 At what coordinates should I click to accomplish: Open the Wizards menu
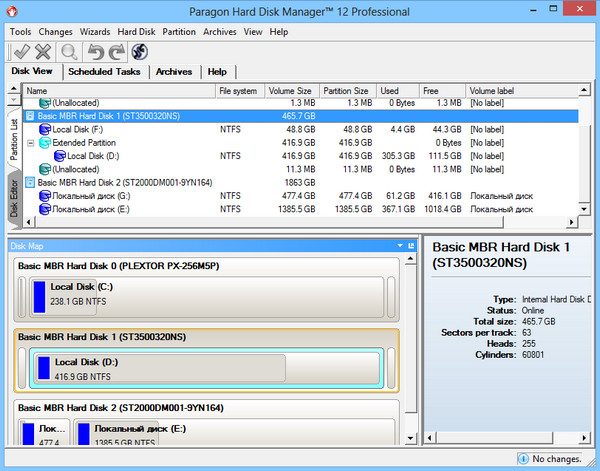[95, 32]
